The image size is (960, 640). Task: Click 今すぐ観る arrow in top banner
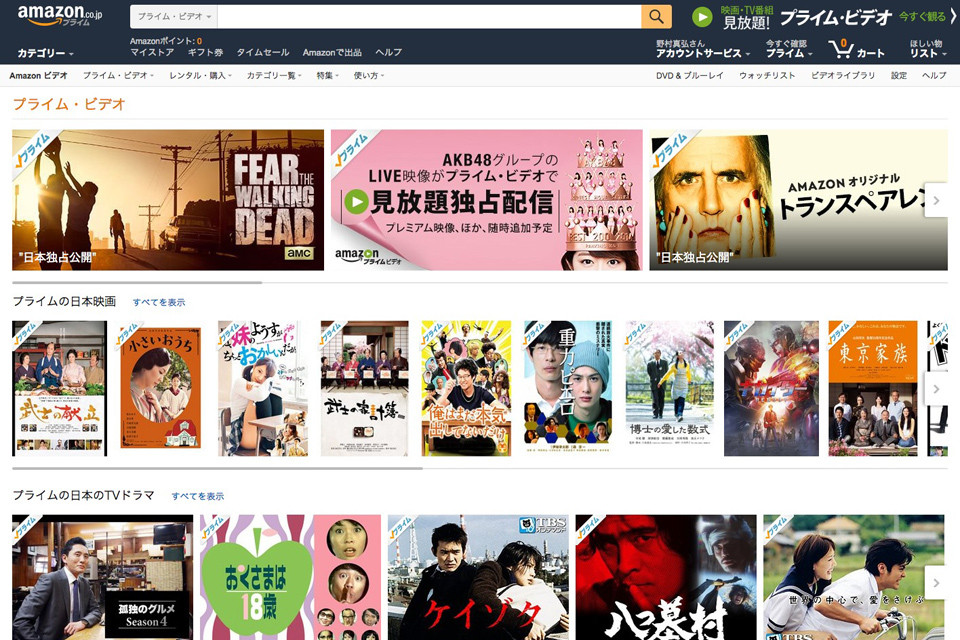click(x=927, y=17)
